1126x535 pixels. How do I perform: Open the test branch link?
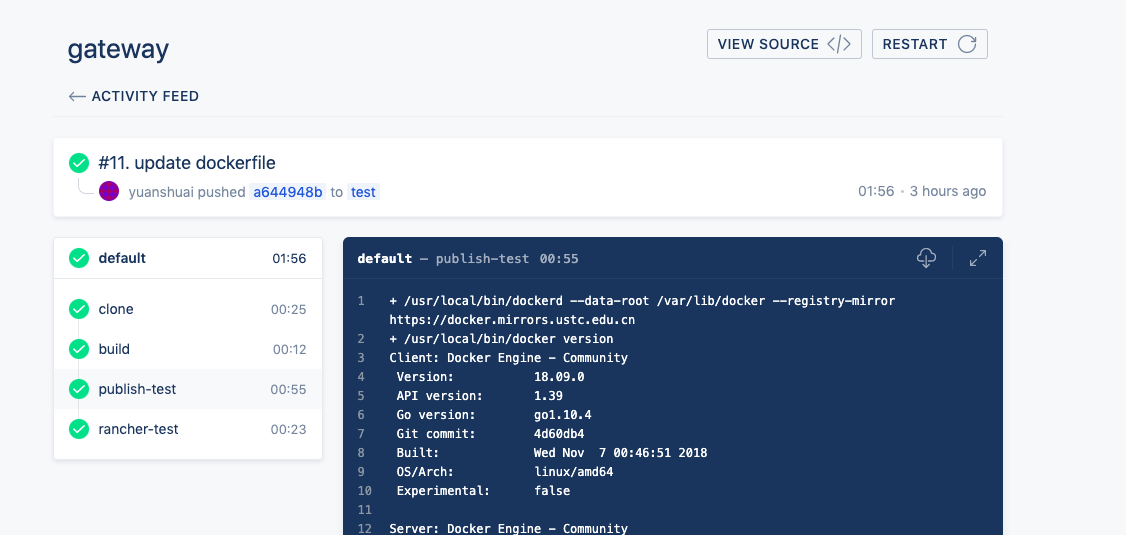[x=363, y=192]
